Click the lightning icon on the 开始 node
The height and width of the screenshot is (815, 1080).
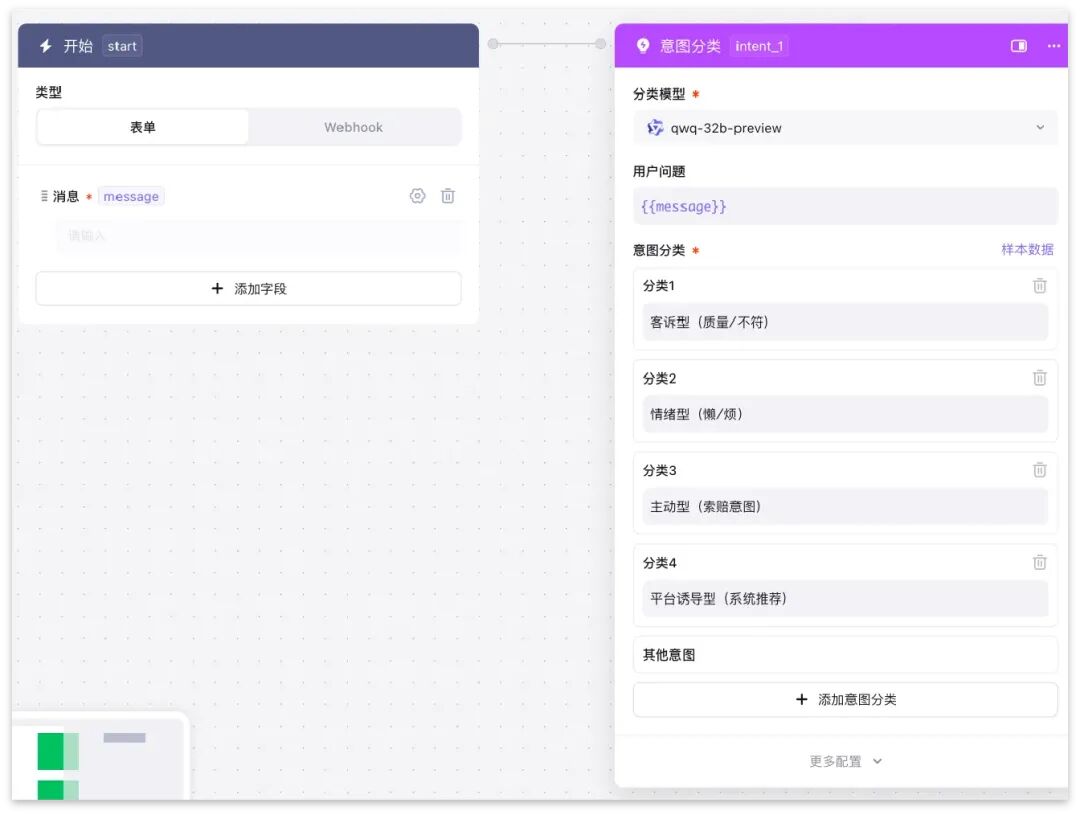[x=45, y=45]
